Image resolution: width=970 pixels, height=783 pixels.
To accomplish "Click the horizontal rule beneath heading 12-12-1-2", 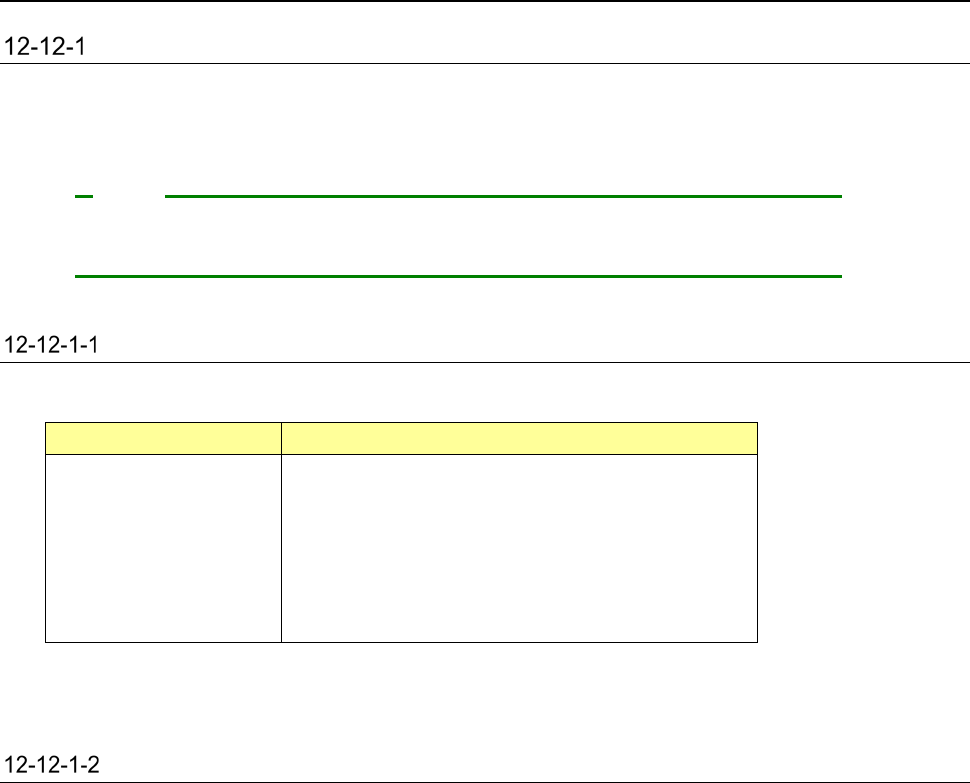I will pos(485,781).
